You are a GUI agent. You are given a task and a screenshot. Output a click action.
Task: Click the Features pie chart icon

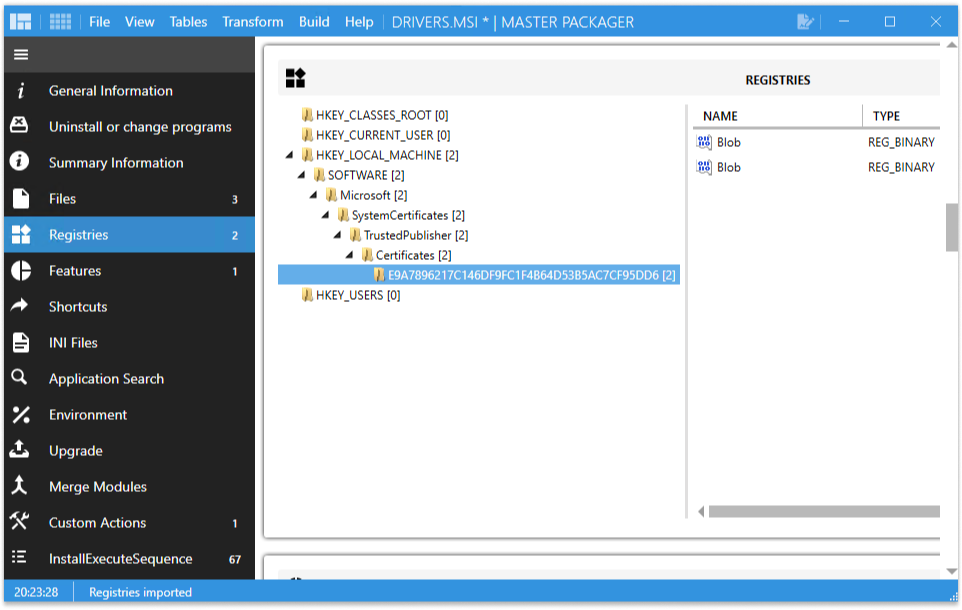(x=21, y=270)
